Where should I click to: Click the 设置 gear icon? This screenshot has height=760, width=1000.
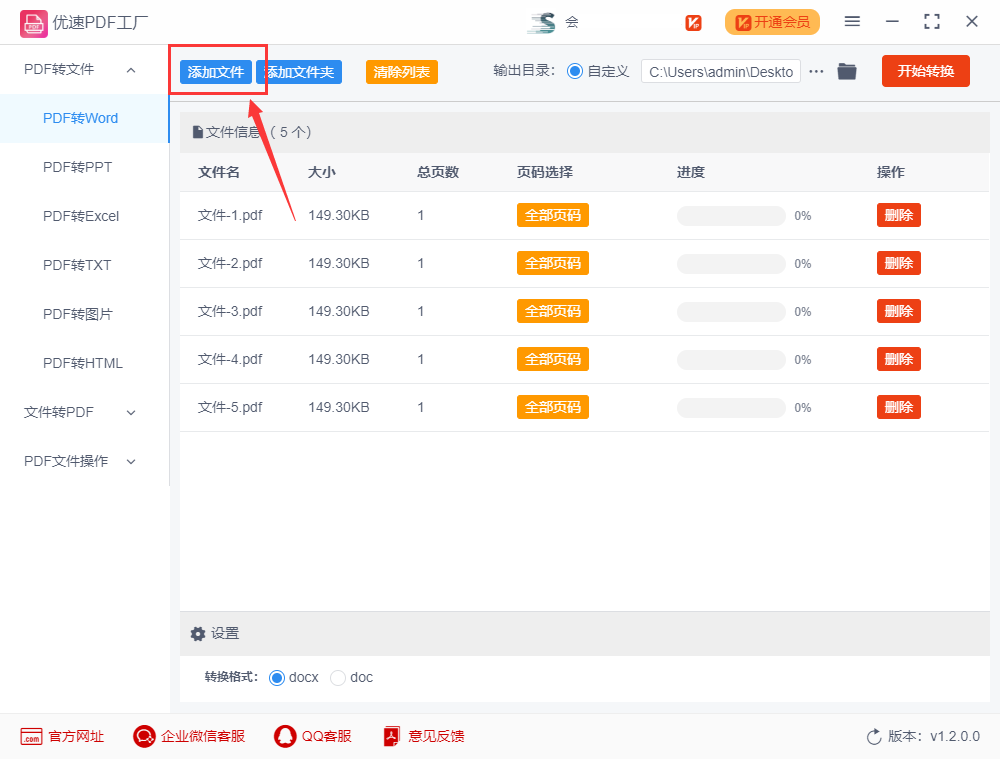click(x=198, y=634)
